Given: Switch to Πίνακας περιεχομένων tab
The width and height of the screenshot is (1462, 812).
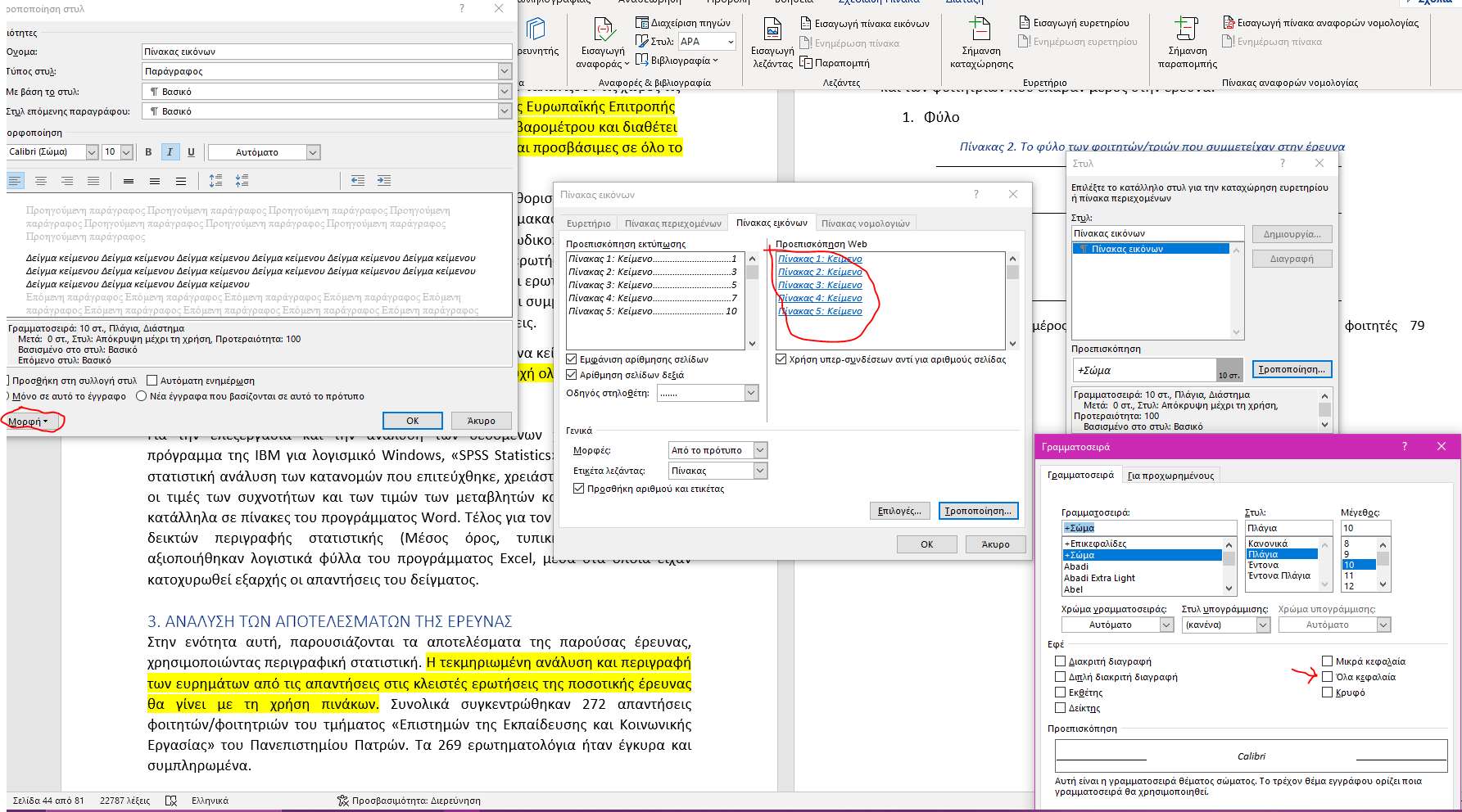Looking at the screenshot, I should click(x=673, y=223).
